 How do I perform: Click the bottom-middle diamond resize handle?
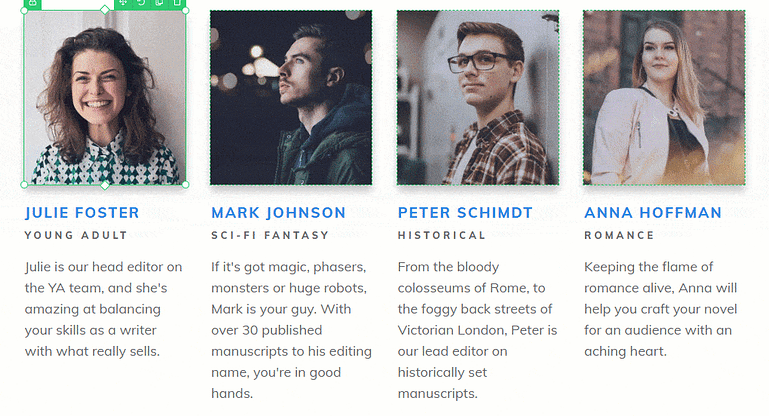coord(105,185)
